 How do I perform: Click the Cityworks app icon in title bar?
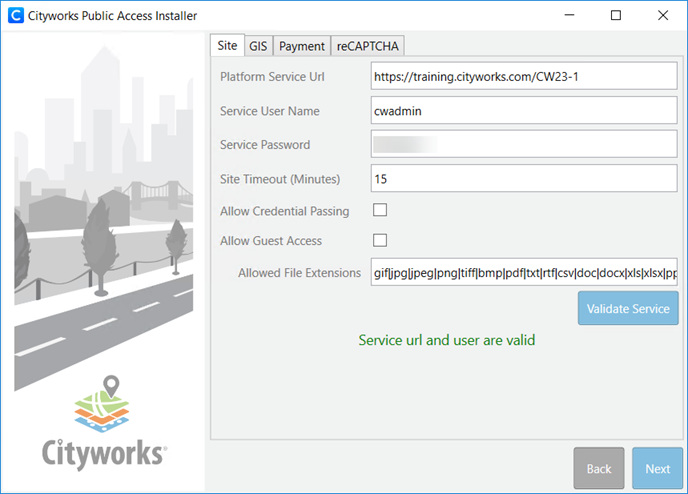point(15,16)
